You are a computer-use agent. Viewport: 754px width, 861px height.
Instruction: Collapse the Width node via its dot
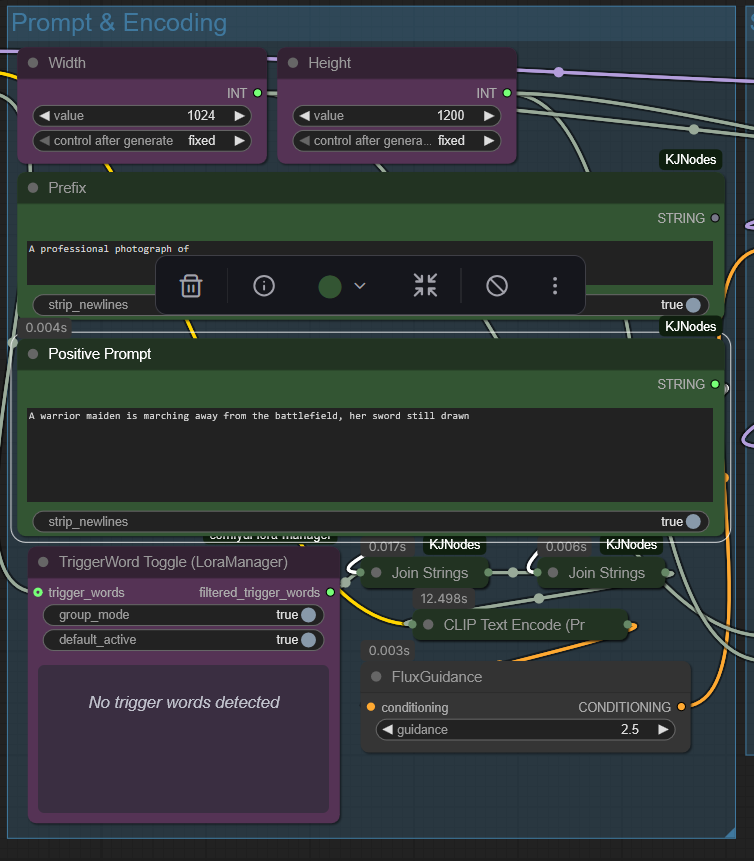click(33, 63)
